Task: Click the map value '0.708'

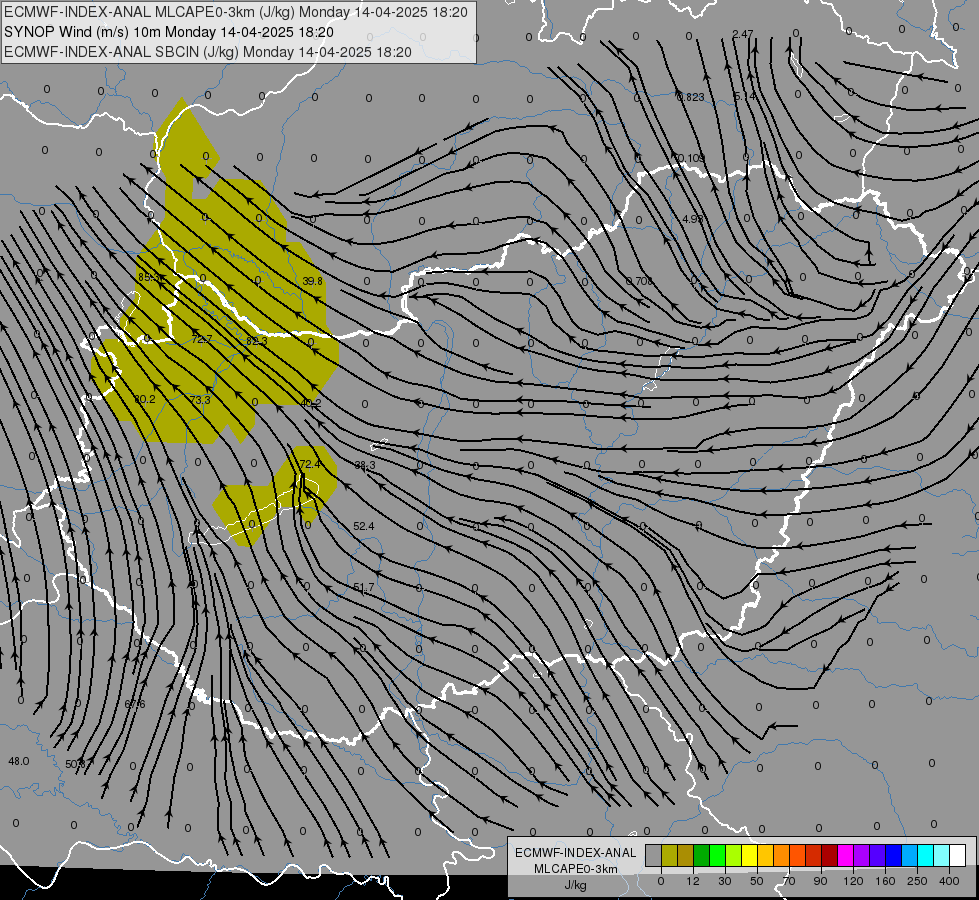Action: tap(639, 281)
